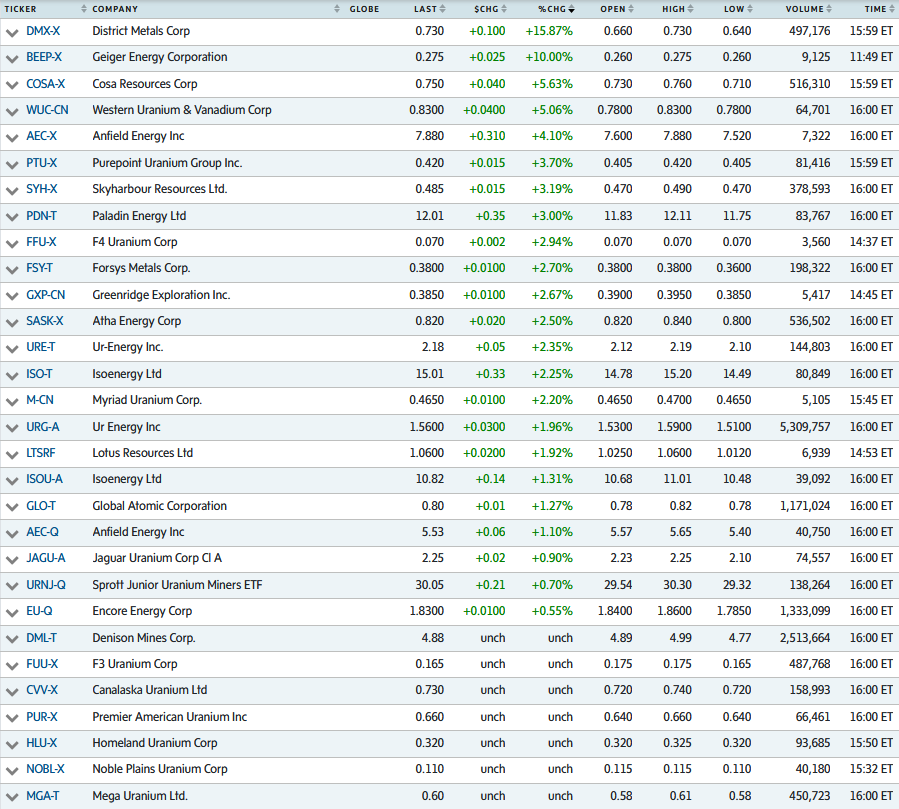Expand the ISOU-A row chevron
The image size is (899, 809).
click(x=11, y=480)
